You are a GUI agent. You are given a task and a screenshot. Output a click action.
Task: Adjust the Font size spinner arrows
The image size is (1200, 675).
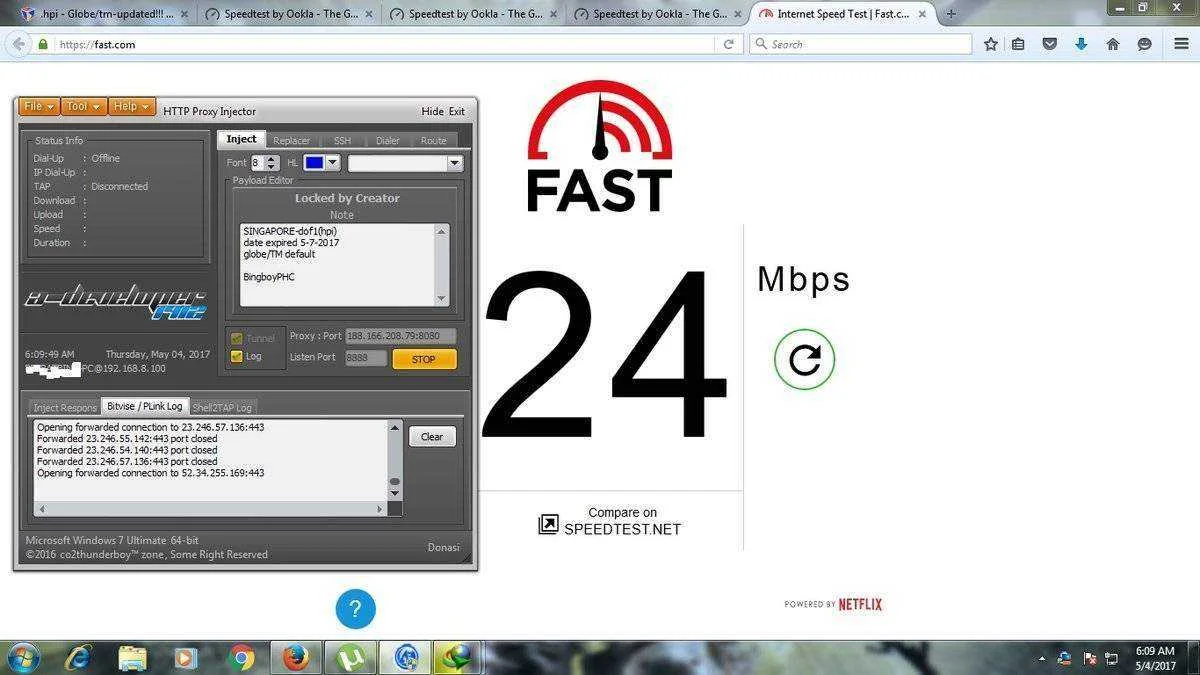pos(272,163)
